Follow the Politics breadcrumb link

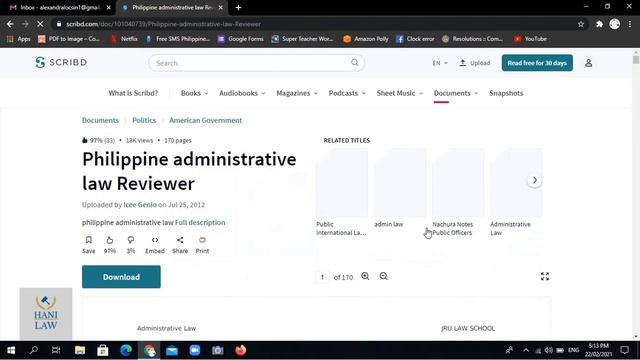click(x=144, y=120)
